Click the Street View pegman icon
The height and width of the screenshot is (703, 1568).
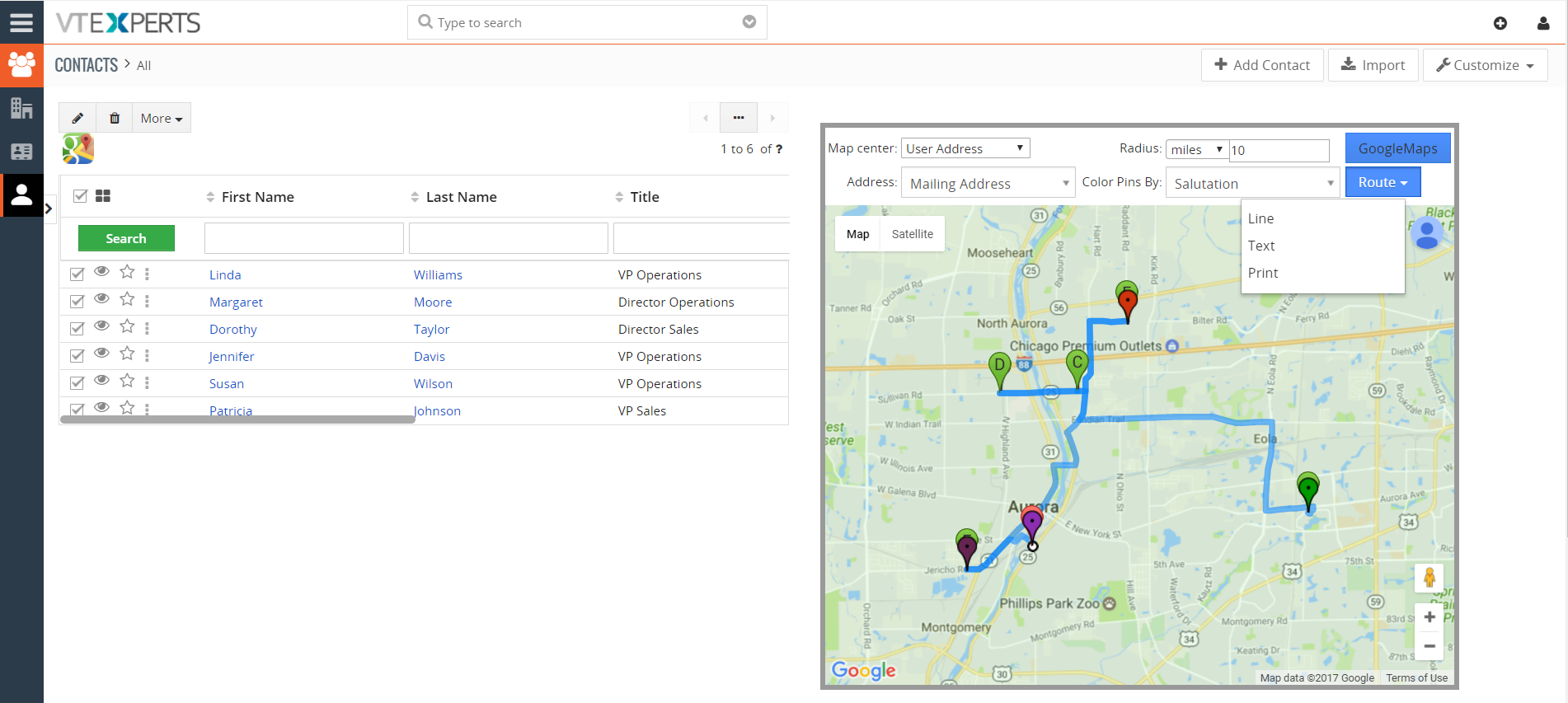click(1430, 578)
